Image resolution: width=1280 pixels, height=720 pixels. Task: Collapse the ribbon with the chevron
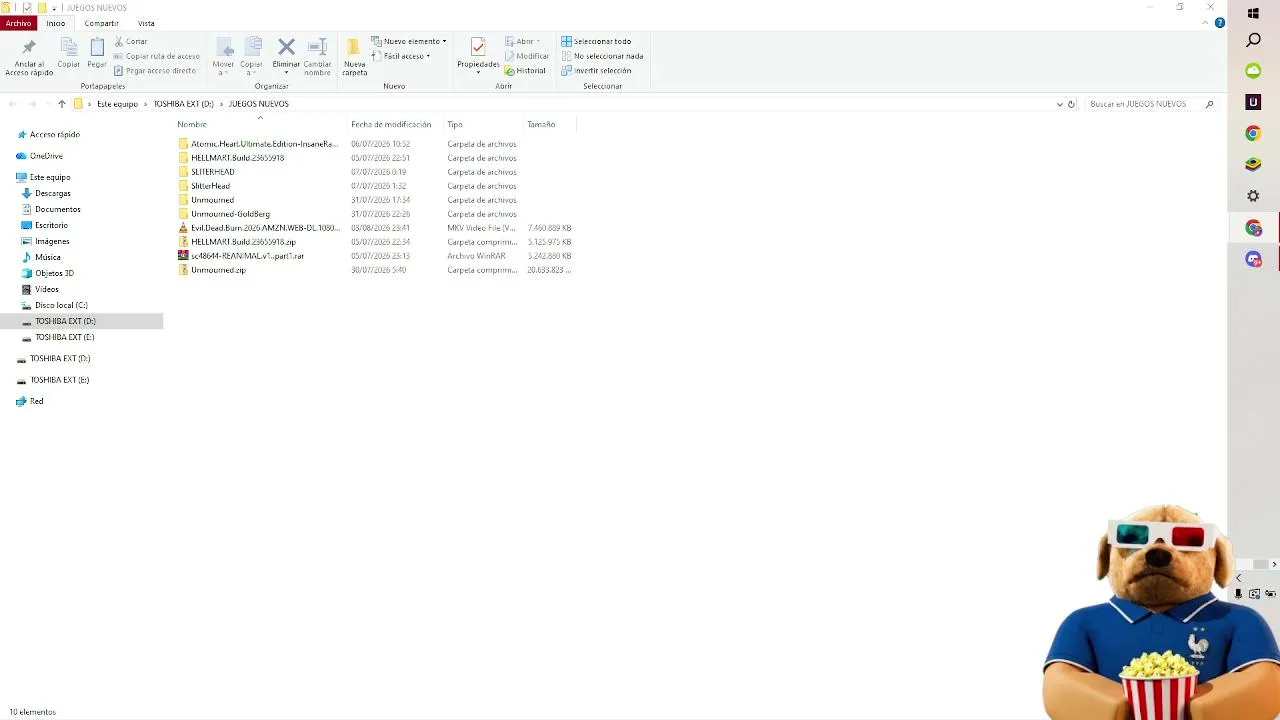click(x=1205, y=23)
